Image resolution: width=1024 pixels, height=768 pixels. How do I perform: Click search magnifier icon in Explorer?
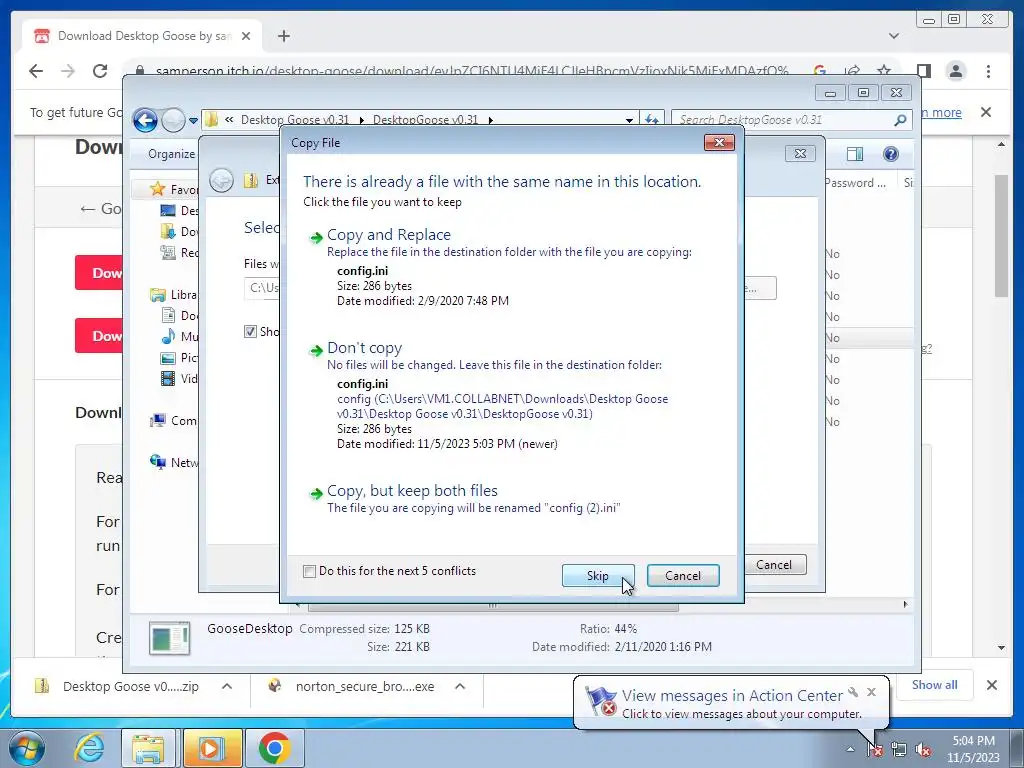[x=901, y=120]
